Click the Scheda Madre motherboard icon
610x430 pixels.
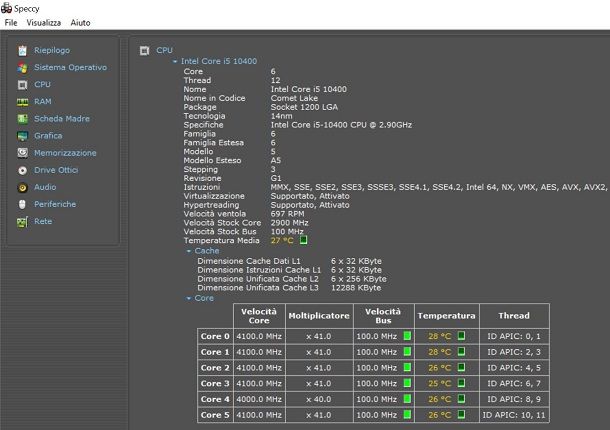click(x=22, y=119)
